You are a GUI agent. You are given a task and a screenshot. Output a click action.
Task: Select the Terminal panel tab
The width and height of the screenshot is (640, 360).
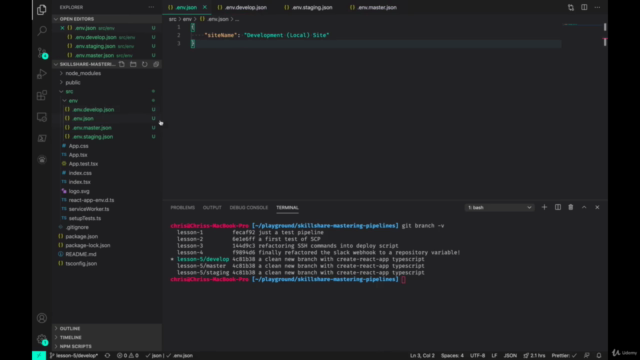(287, 207)
